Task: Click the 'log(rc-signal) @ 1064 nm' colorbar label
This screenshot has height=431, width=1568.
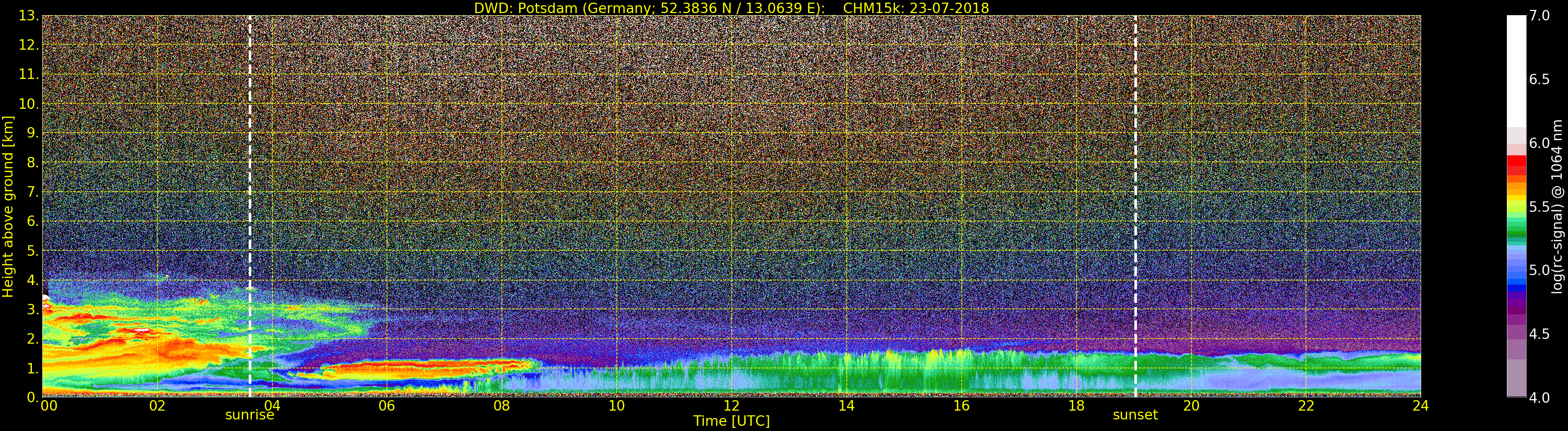Action: click(x=1557, y=207)
